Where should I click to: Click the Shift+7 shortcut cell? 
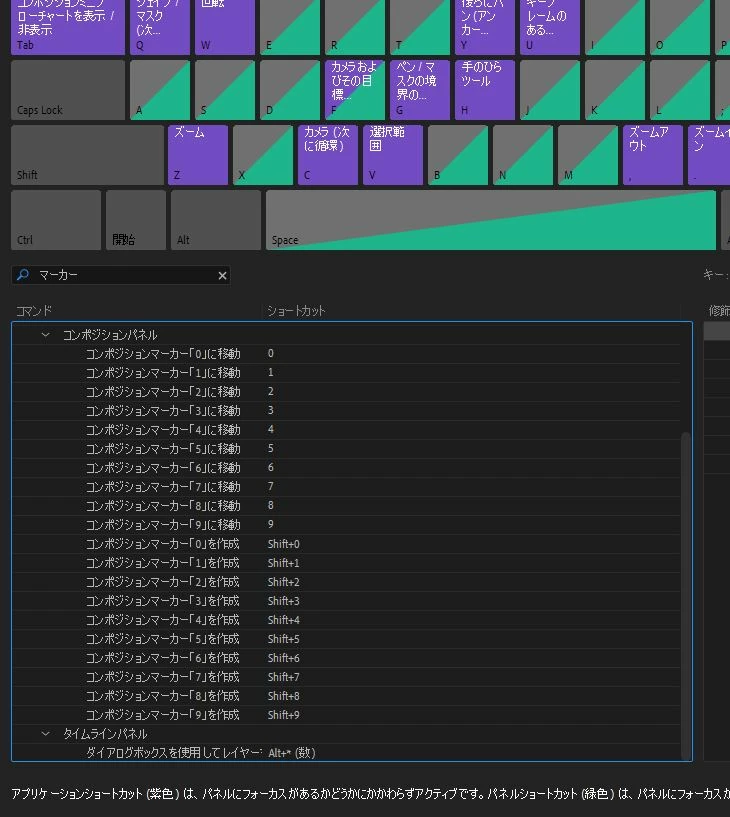(283, 677)
